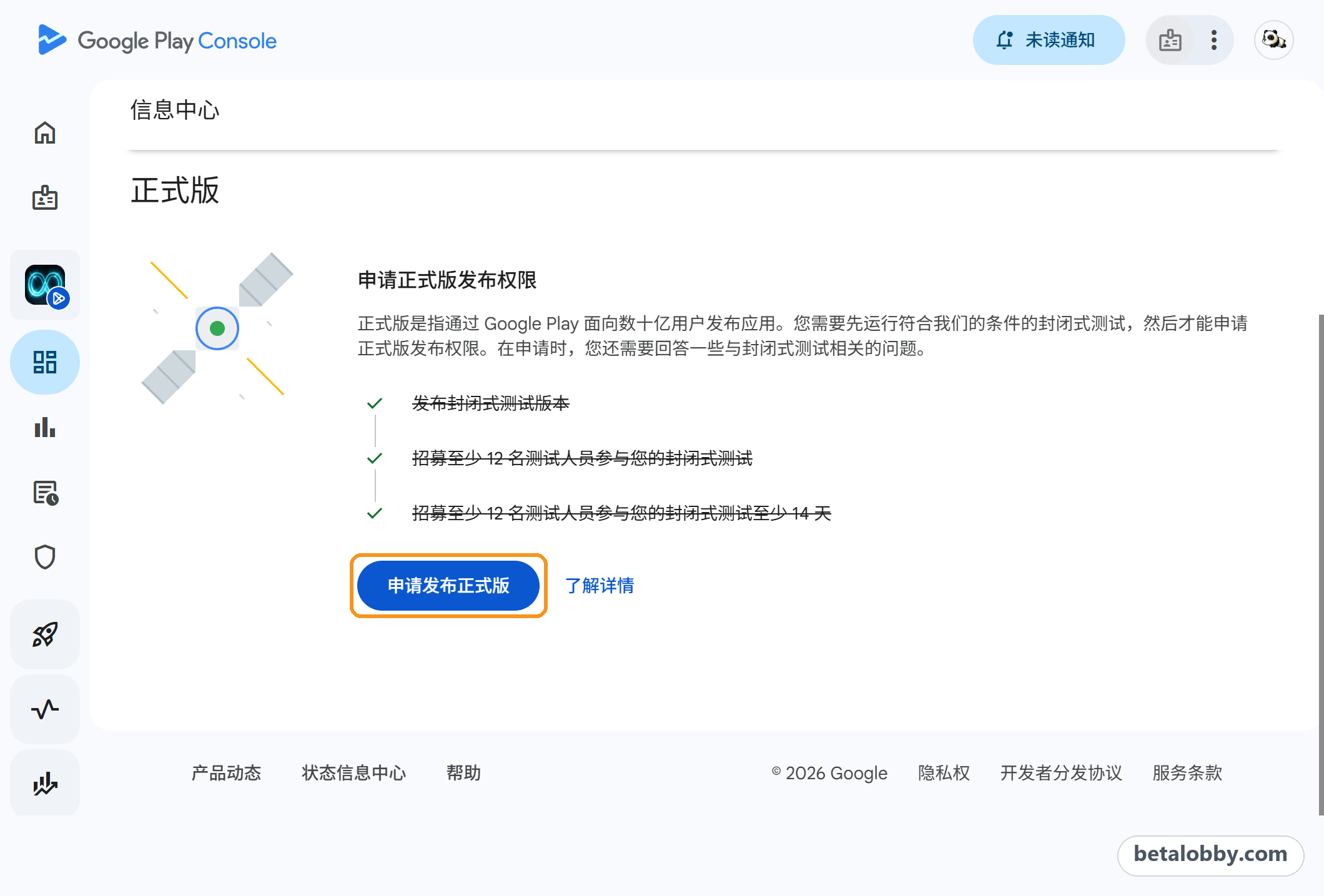Open the 了解详情 link
1324x896 pixels.
600,586
